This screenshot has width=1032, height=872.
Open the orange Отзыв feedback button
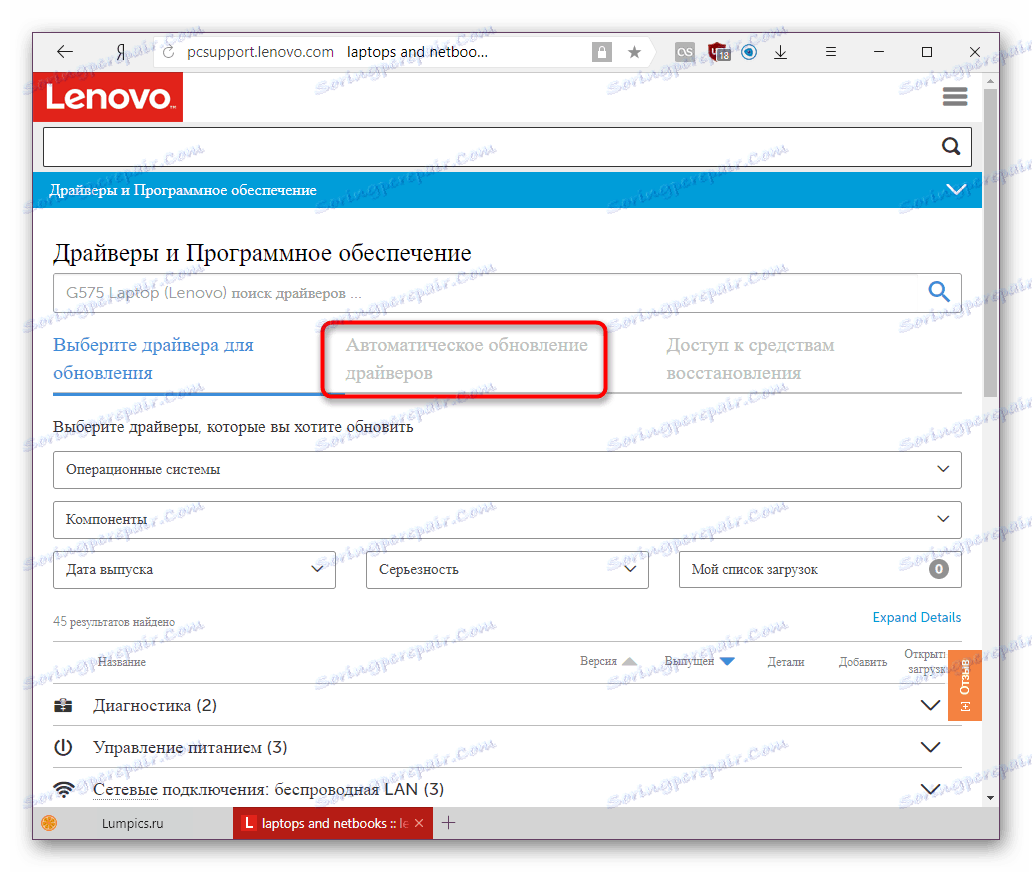964,686
